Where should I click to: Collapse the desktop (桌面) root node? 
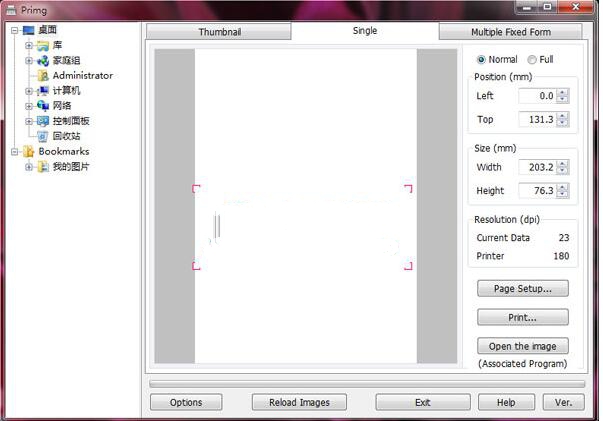[x=15, y=30]
